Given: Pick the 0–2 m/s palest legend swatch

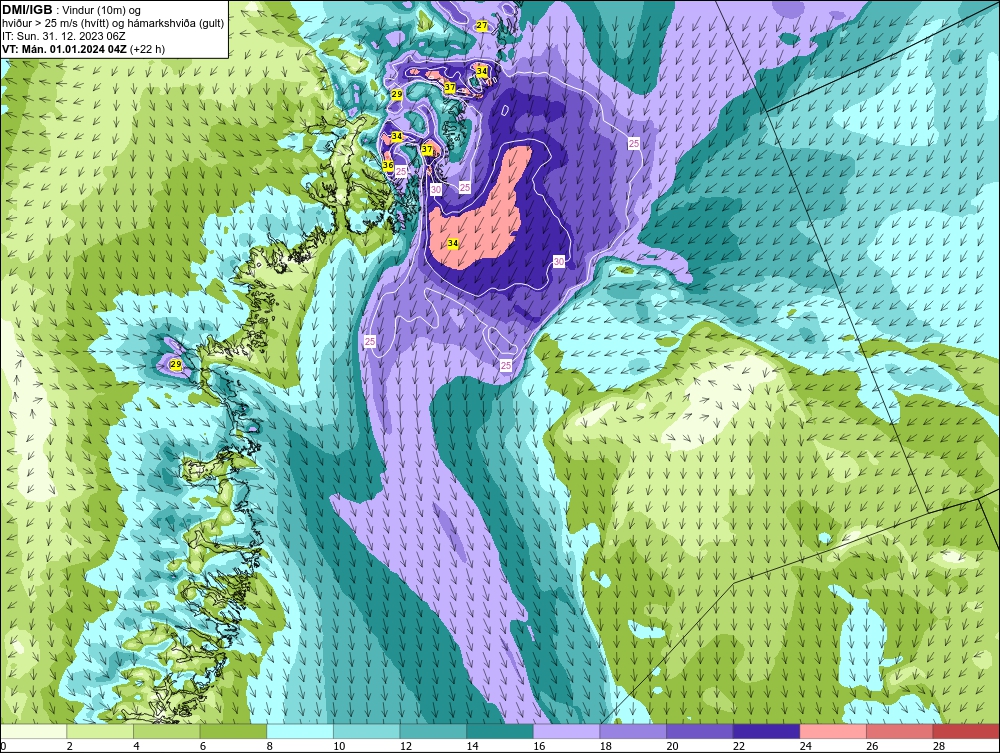Looking at the screenshot, I should click(x=33, y=731).
